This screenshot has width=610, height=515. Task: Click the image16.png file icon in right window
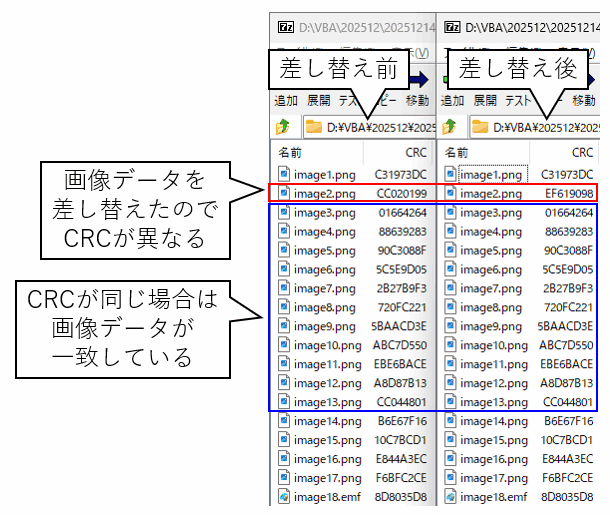(x=450, y=459)
